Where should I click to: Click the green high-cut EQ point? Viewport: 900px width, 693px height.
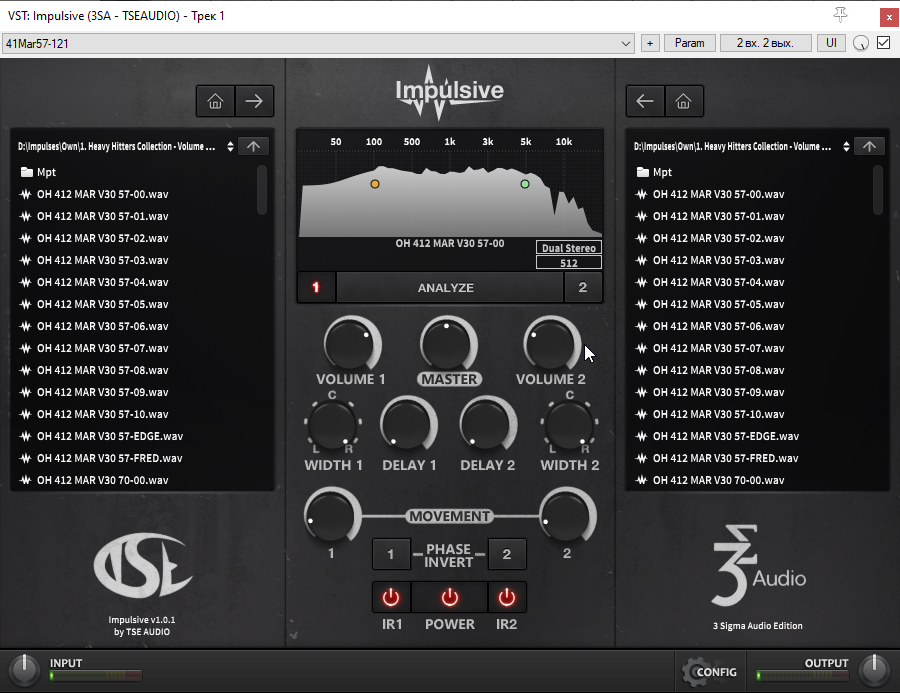click(x=525, y=184)
